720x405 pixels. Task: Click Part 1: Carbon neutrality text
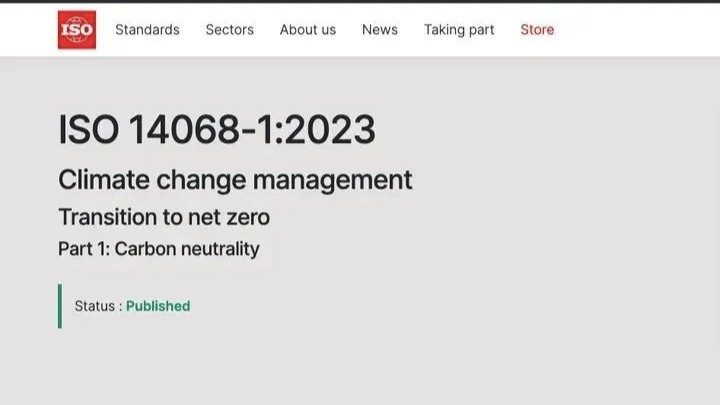point(159,249)
